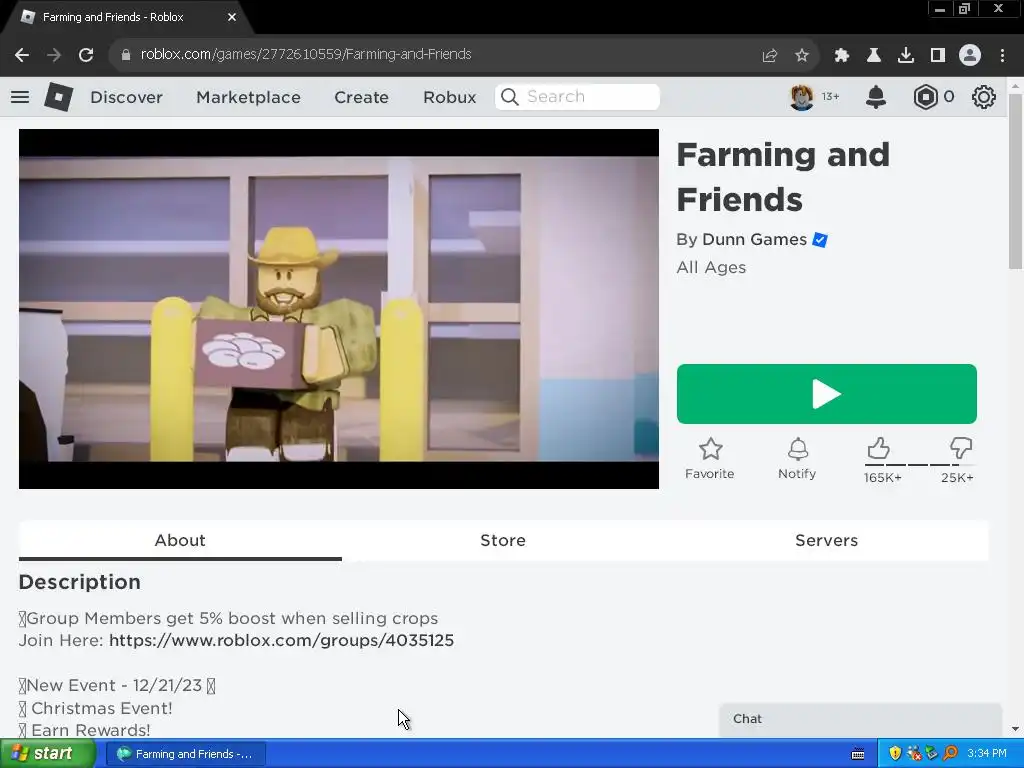This screenshot has height=768, width=1024.
Task: Open the Chrome Labs flask icon
Action: pos(874,56)
